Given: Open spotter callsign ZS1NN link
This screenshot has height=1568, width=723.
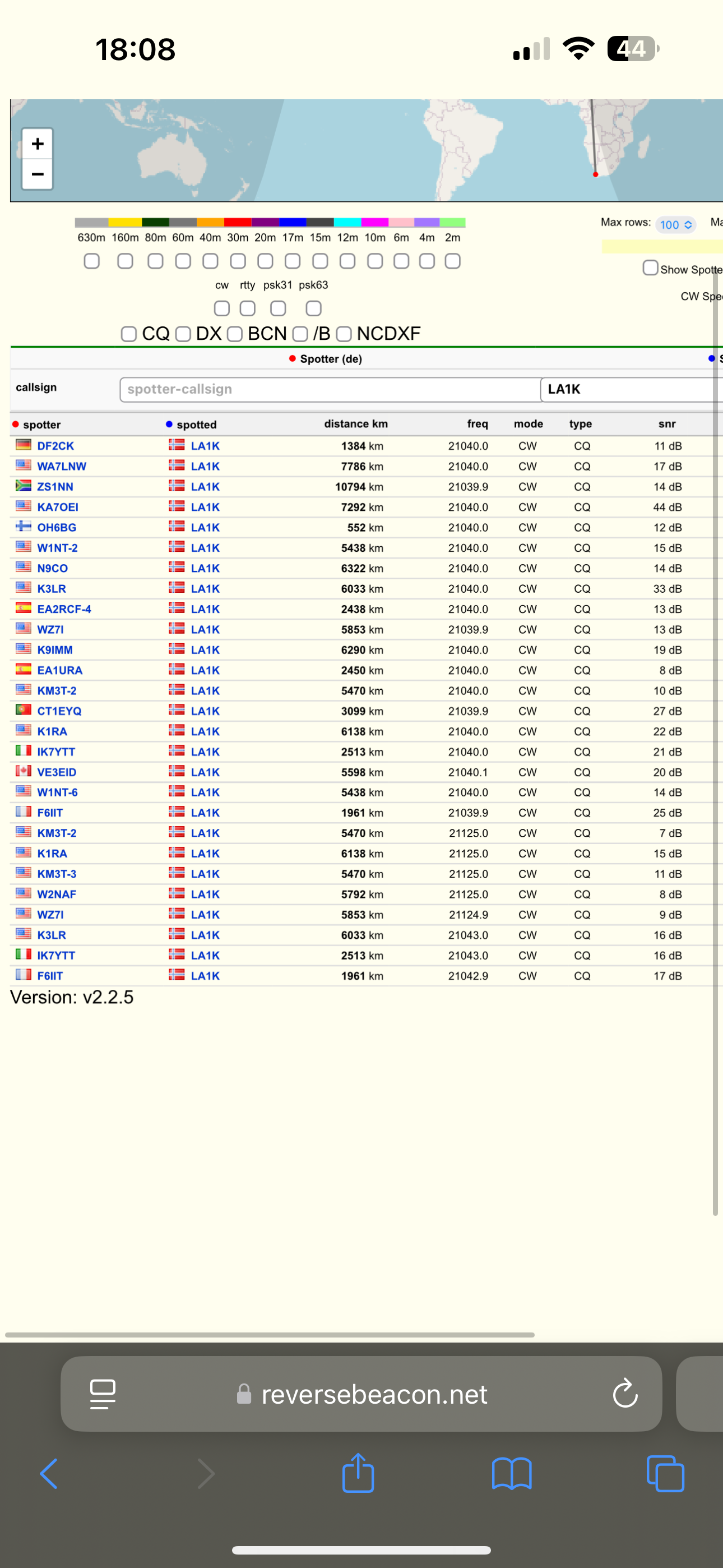Looking at the screenshot, I should 55,487.
